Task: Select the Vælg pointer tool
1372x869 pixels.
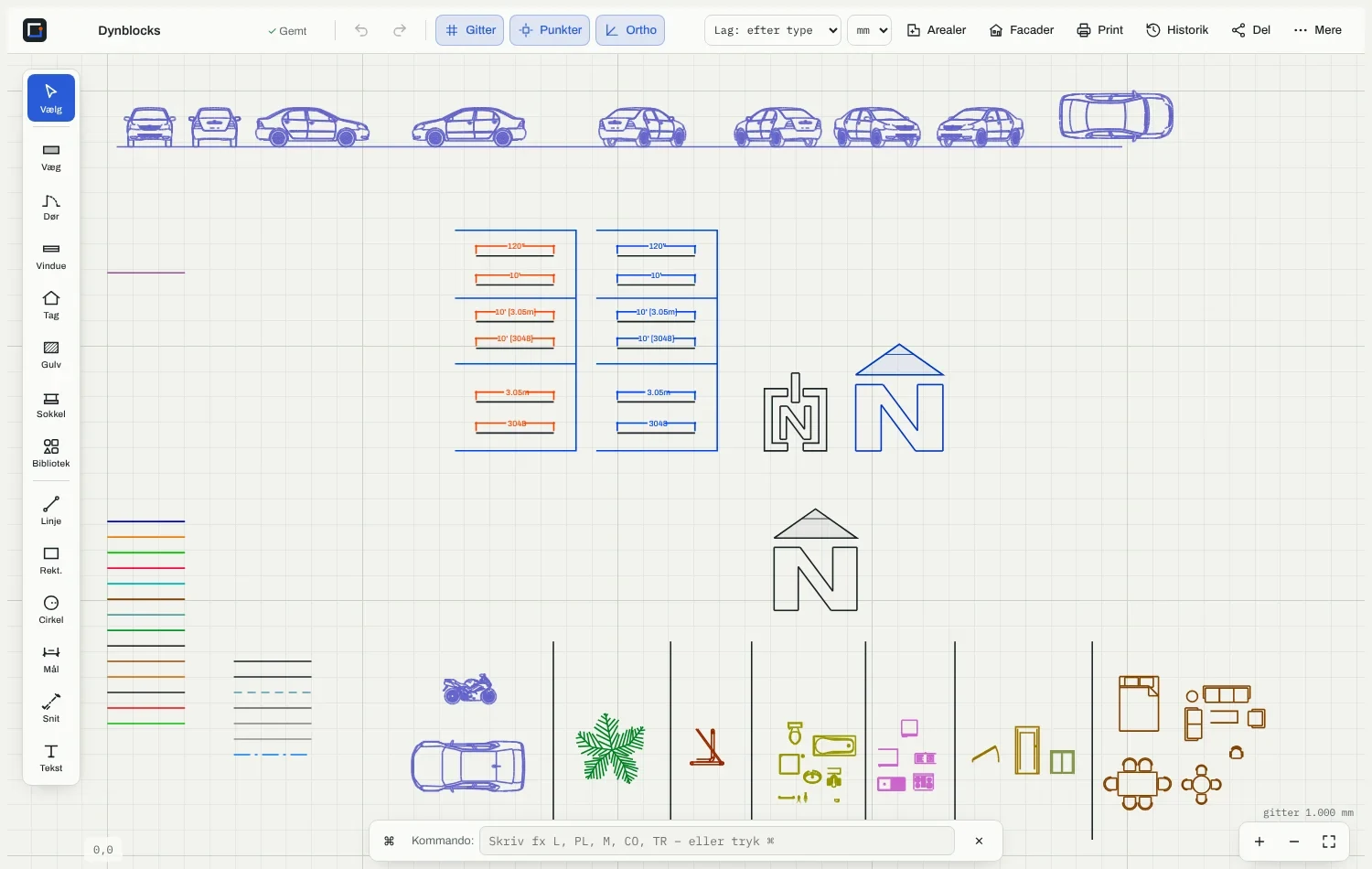Action: [51, 98]
